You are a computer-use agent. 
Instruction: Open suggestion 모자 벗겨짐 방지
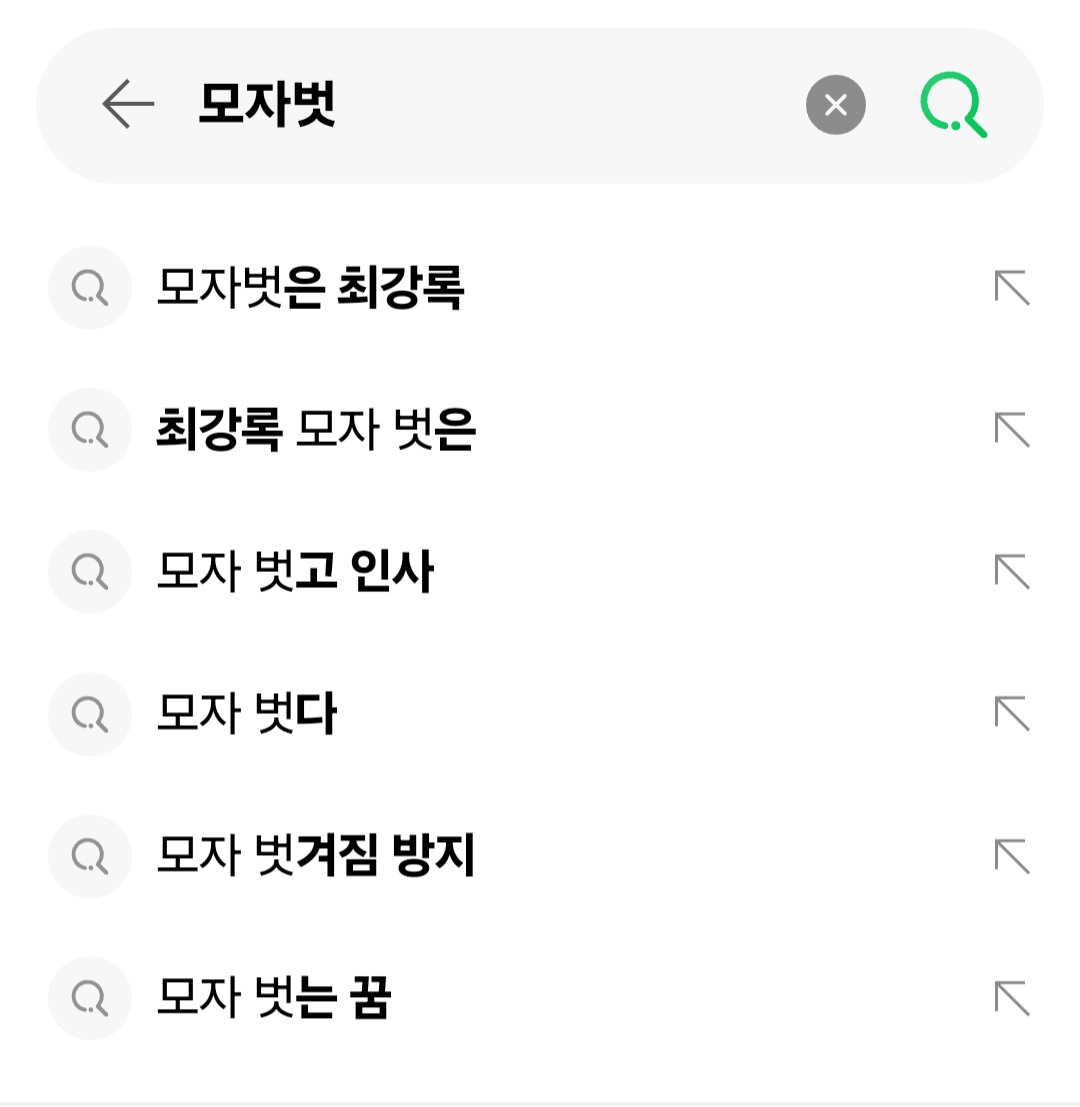point(316,856)
